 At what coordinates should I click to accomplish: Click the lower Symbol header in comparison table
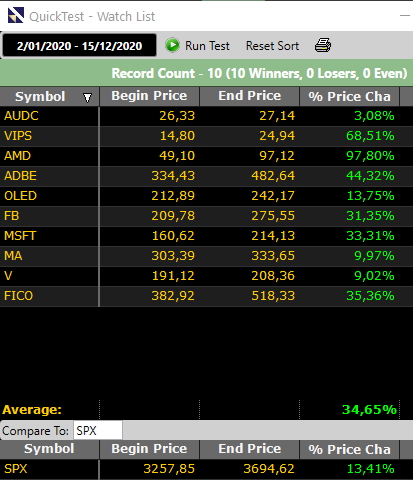(x=49, y=449)
